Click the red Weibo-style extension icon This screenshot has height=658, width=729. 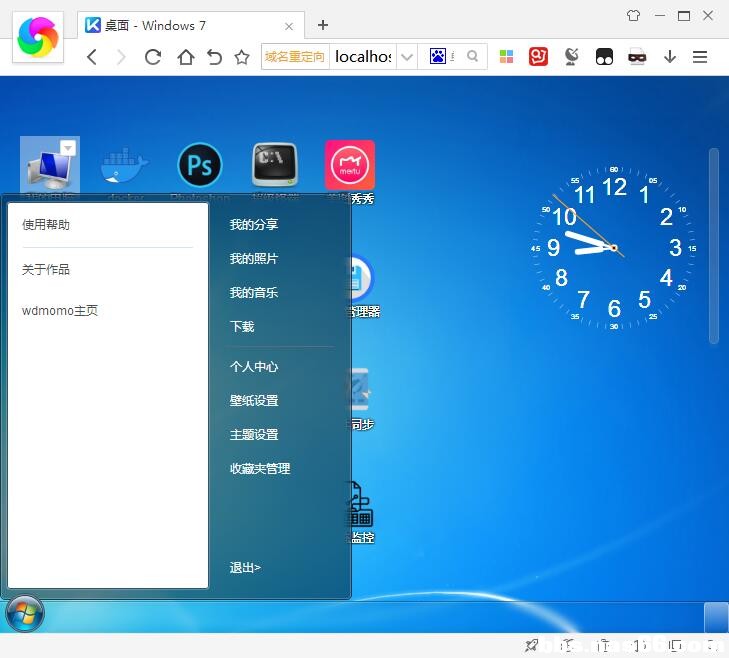[538, 57]
